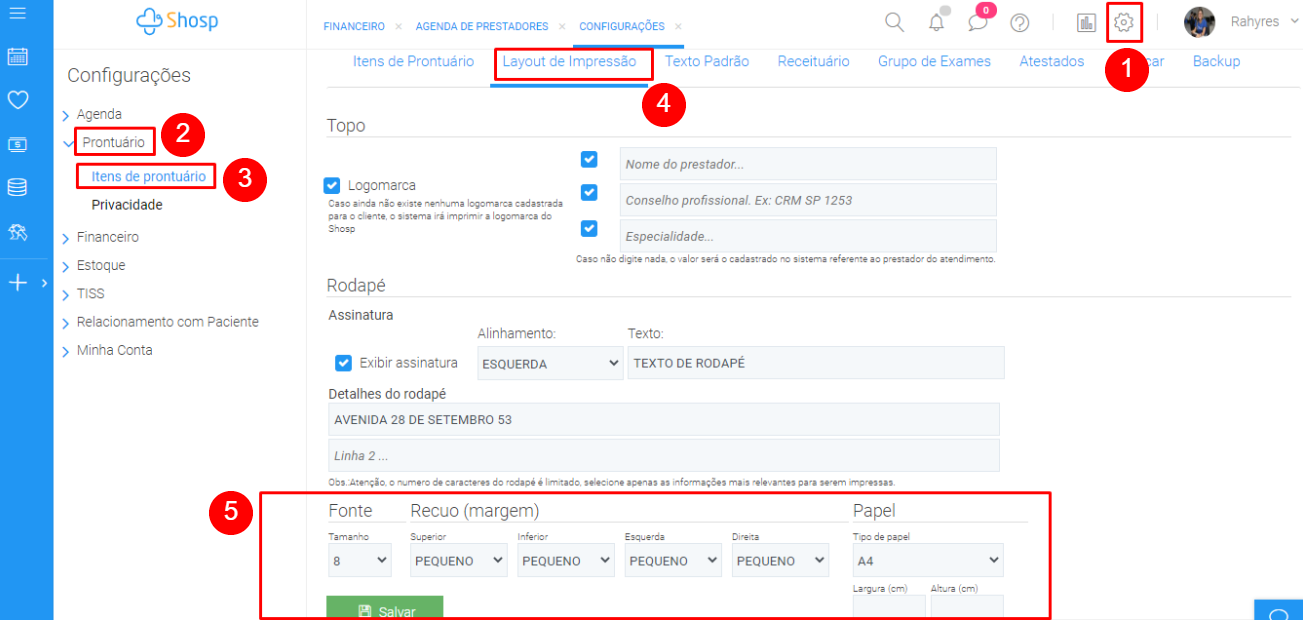Expand the sidebar plus arrow
The width and height of the screenshot is (1303, 620).
click(44, 283)
